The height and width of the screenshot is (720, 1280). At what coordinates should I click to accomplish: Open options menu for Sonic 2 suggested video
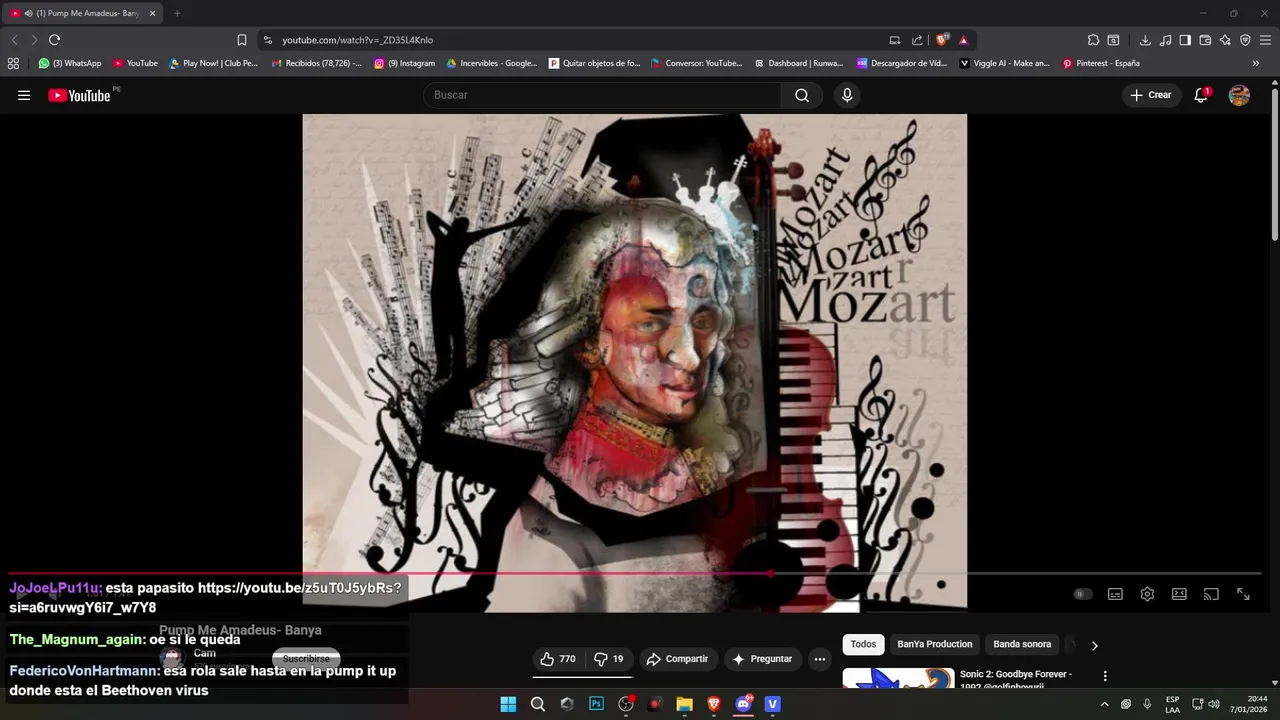[x=1105, y=676]
